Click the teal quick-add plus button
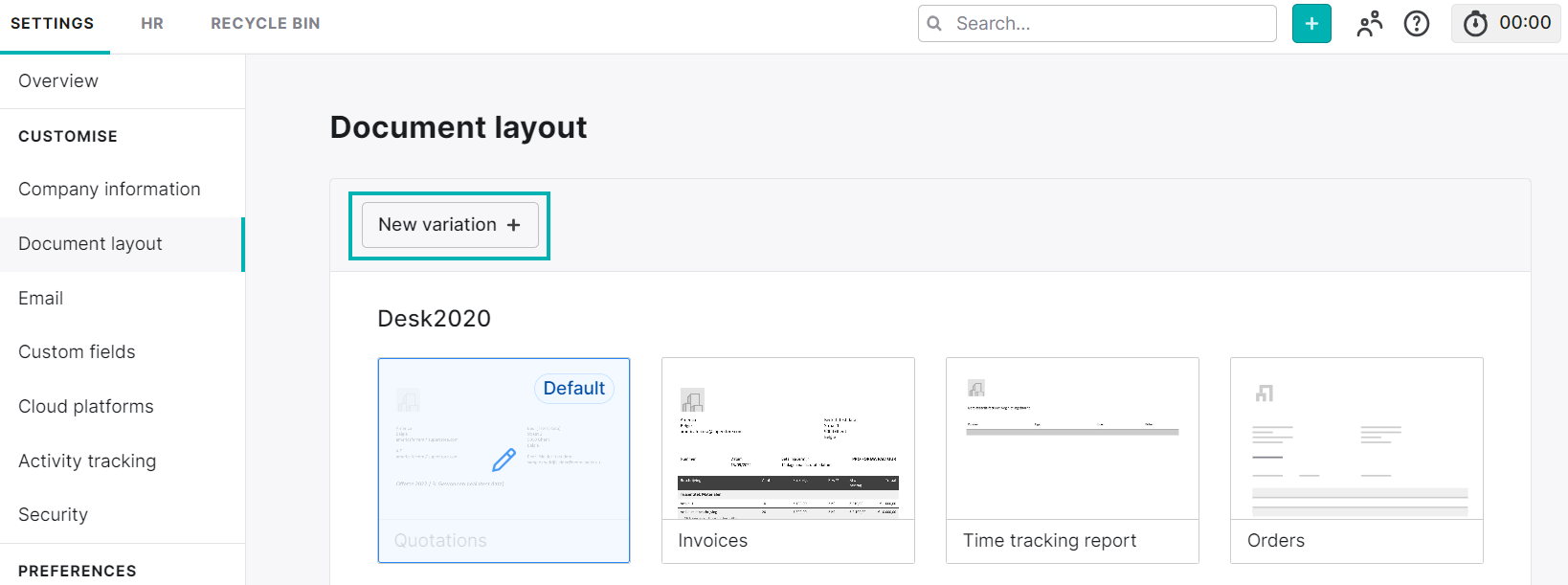Screen dimensions: 1568x585 tap(1311, 24)
